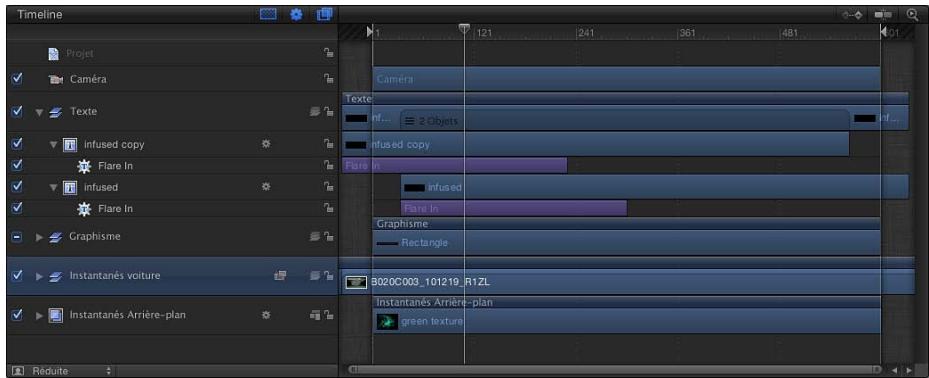Click the 2D/3D group icon on Texte row

(315, 111)
